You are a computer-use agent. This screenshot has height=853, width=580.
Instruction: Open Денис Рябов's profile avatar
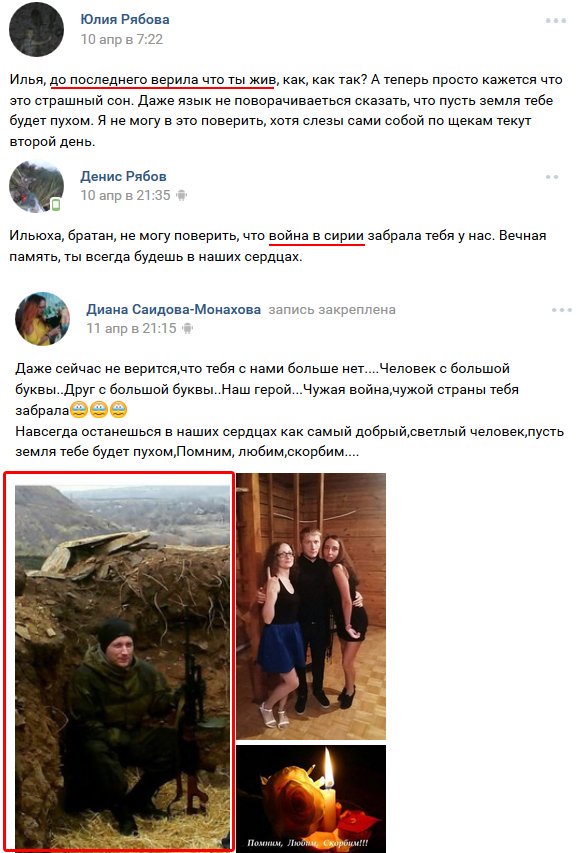(36, 186)
